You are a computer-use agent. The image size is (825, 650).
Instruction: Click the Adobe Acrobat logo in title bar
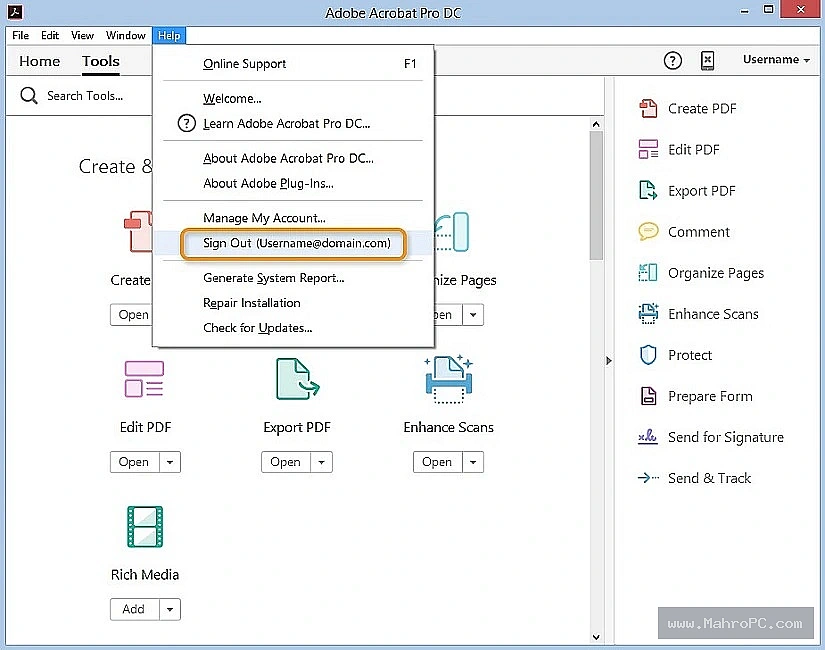[x=15, y=12]
